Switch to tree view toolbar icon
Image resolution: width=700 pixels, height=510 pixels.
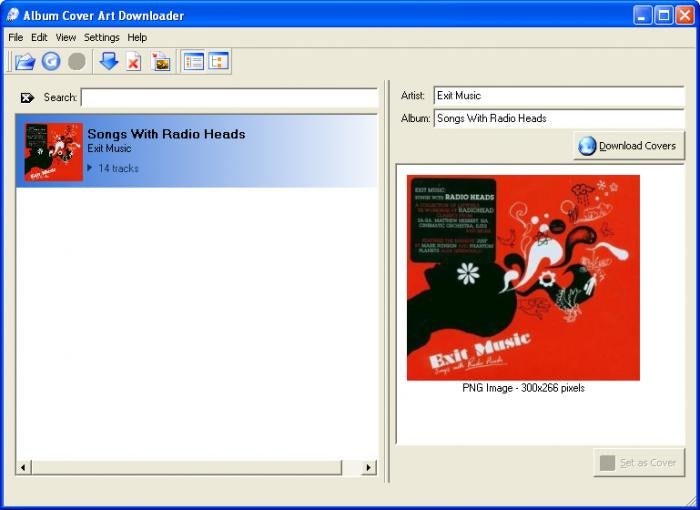pyautogui.click(x=218, y=61)
